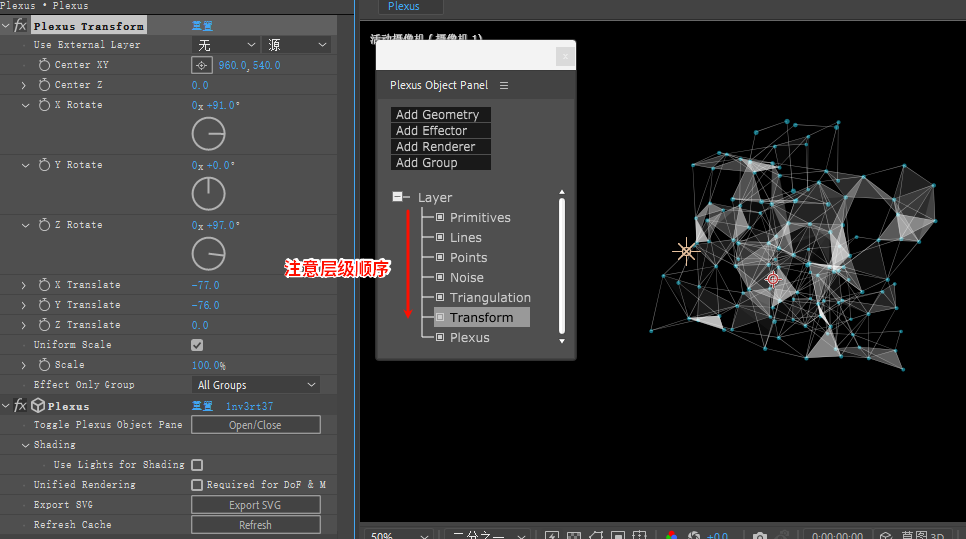This screenshot has height=539, width=966.
Task: Click the reset exposure icon
Action: (x=694, y=535)
